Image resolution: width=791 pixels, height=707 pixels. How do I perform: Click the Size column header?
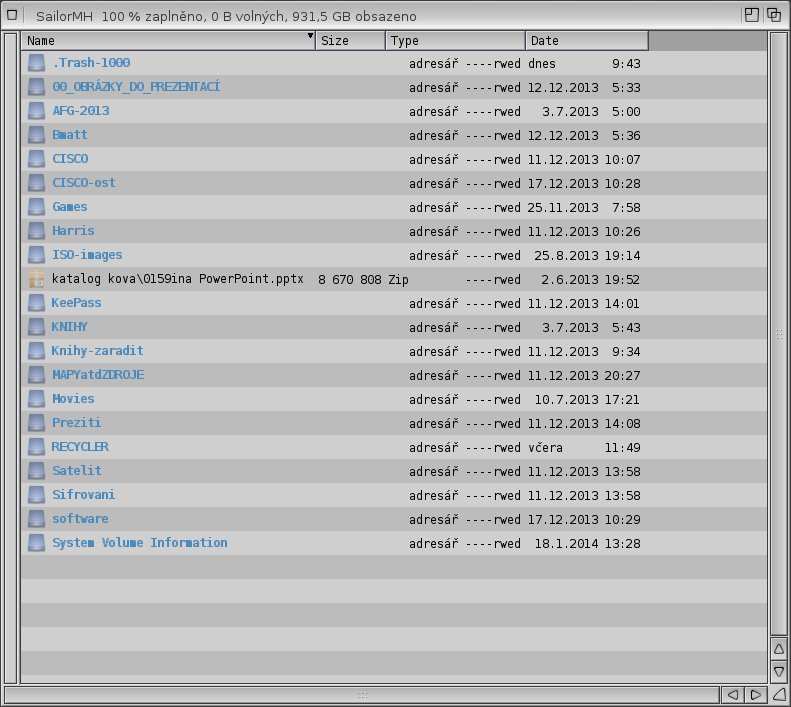point(350,41)
